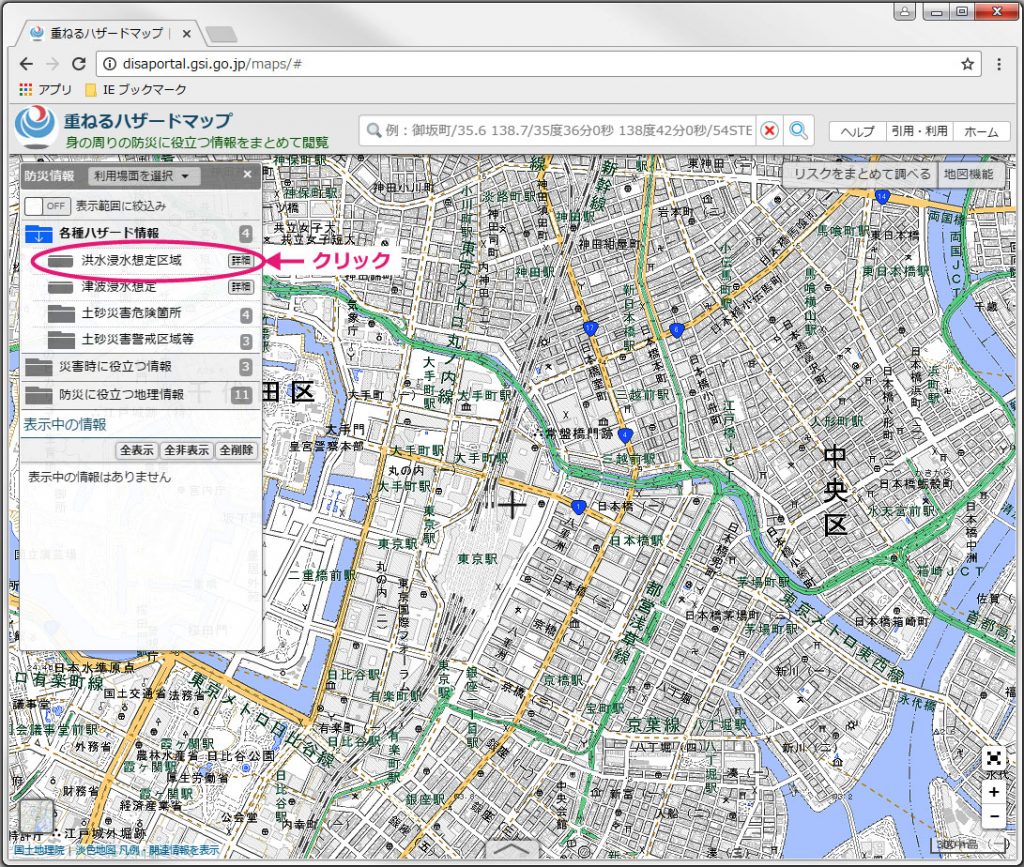This screenshot has width=1024, height=867.
Task: Open Chrome's three-dot menu
Action: tap(999, 64)
